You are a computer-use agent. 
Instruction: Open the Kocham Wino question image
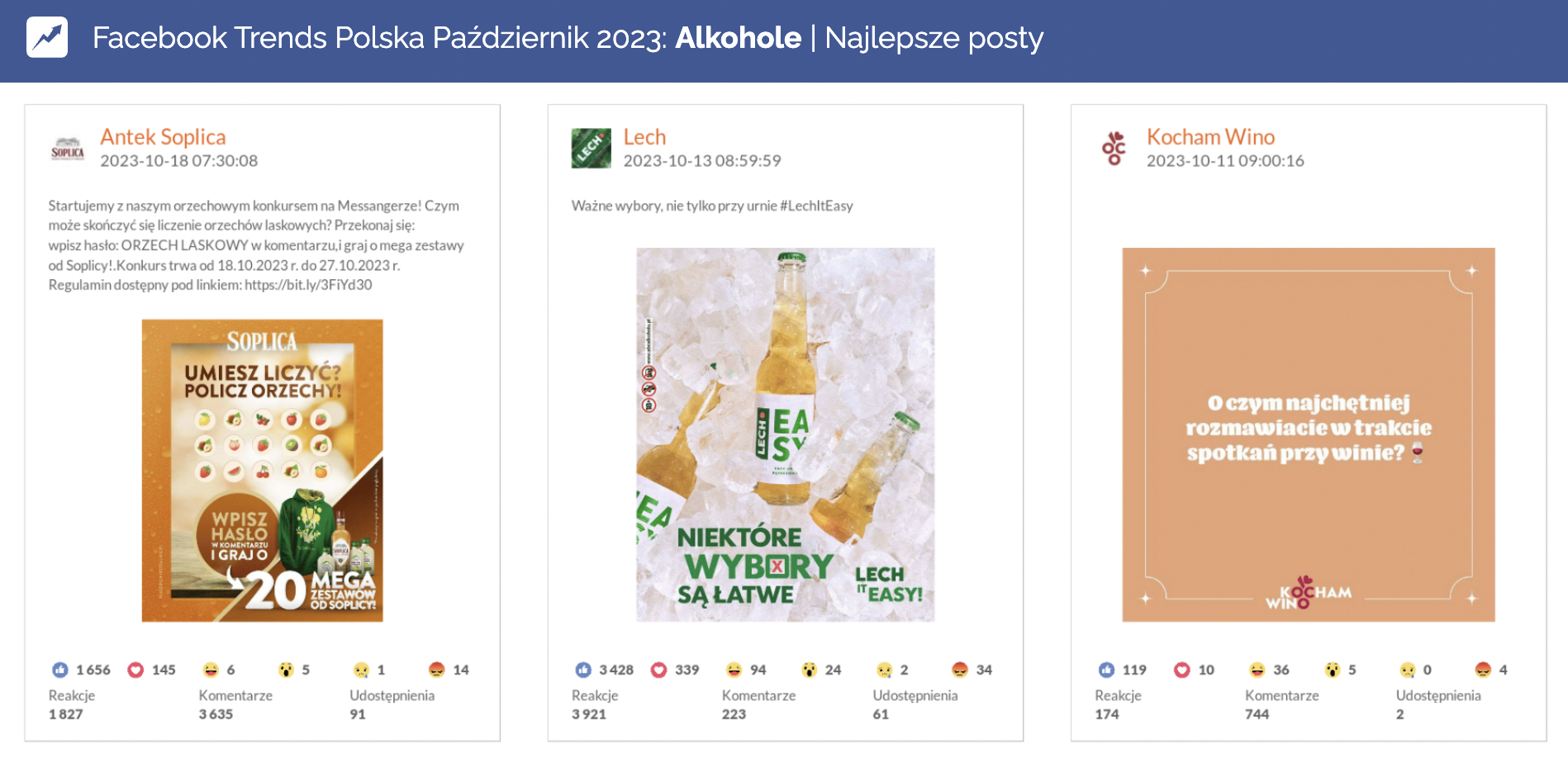(1308, 434)
